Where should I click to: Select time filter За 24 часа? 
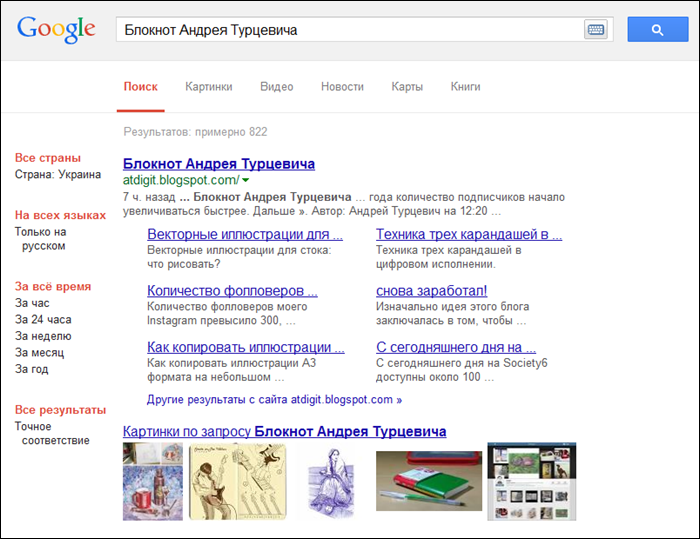click(43, 320)
